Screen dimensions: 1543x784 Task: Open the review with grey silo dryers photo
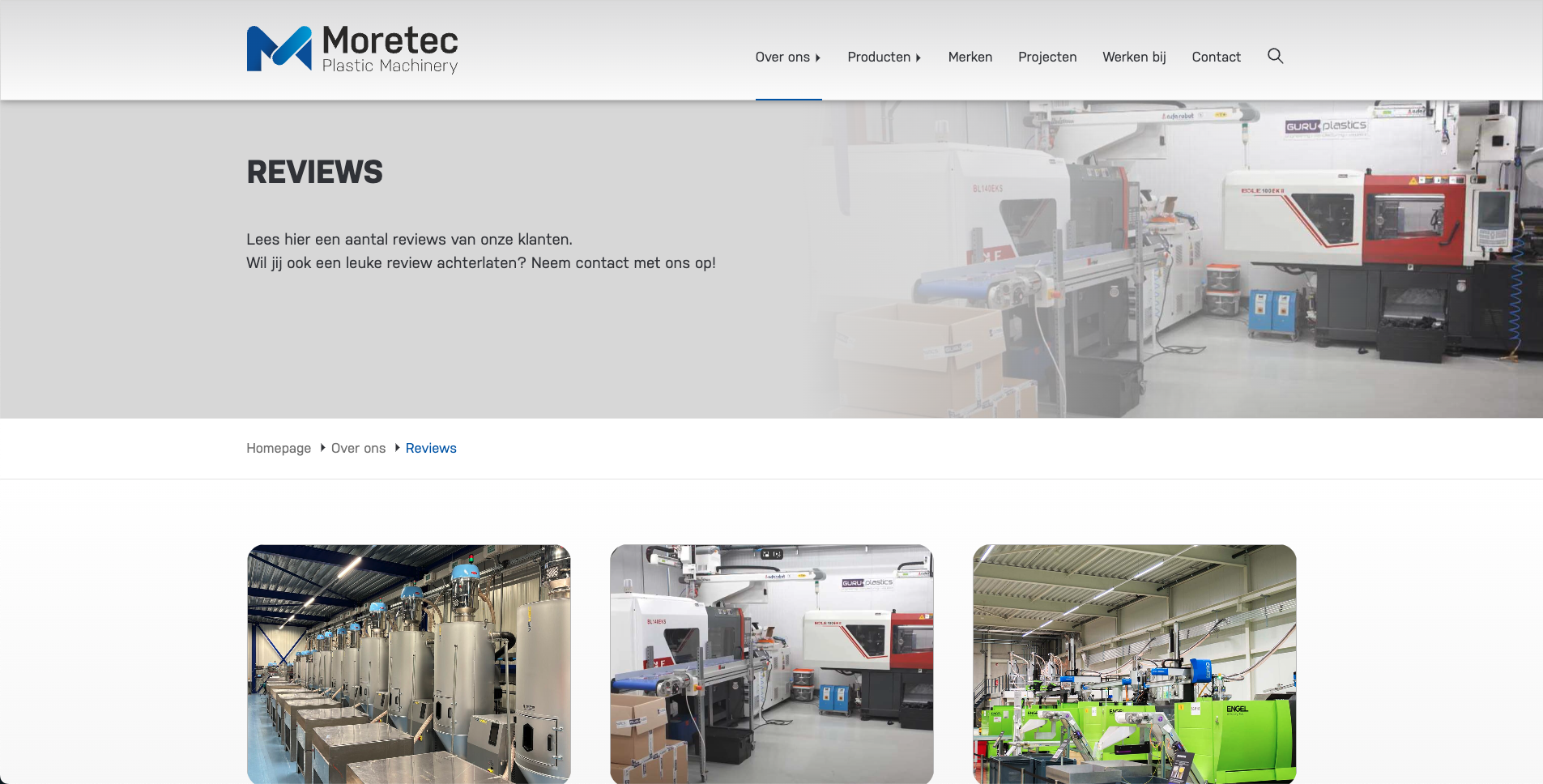point(408,664)
